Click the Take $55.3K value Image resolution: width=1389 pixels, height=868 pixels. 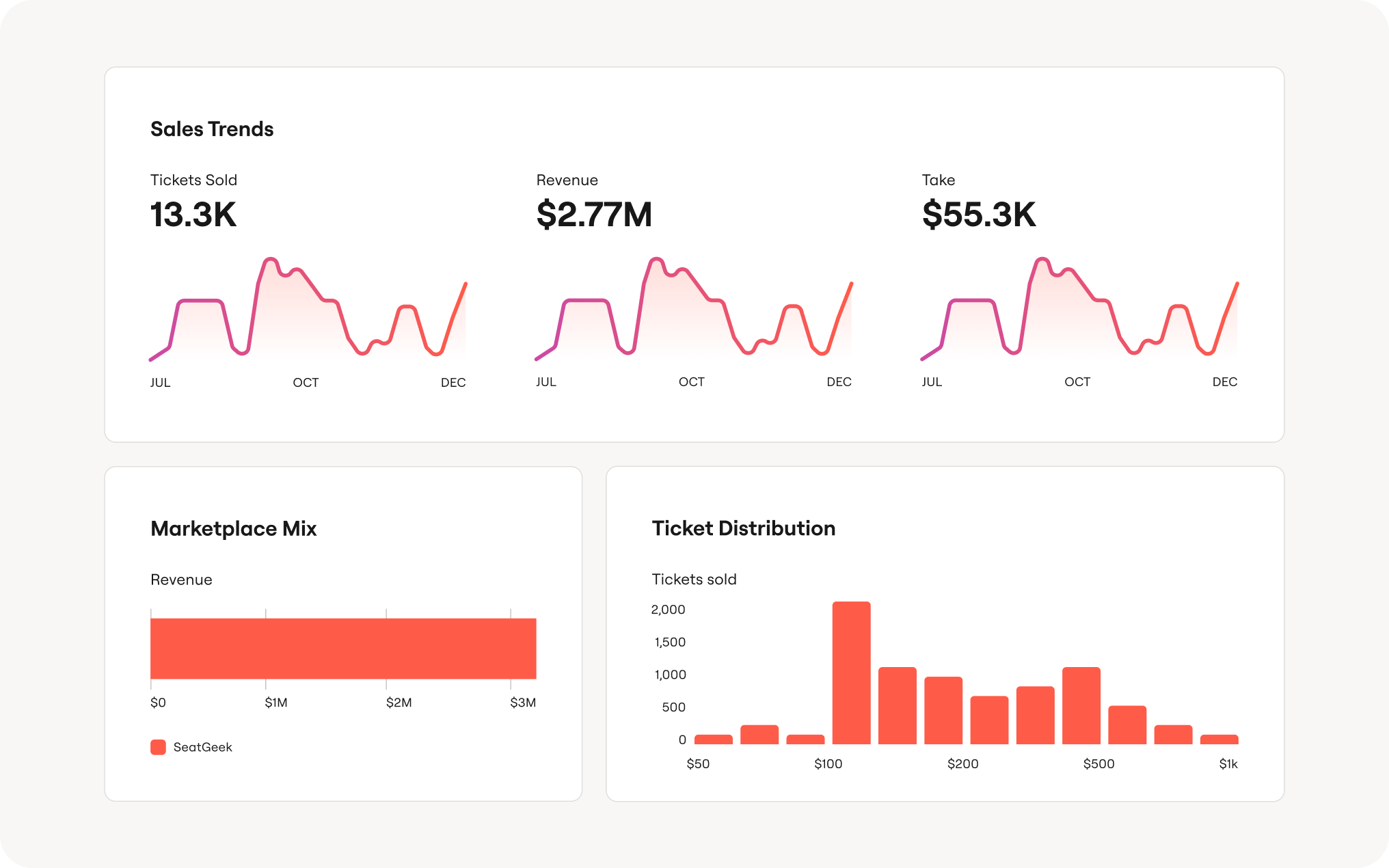tap(979, 215)
